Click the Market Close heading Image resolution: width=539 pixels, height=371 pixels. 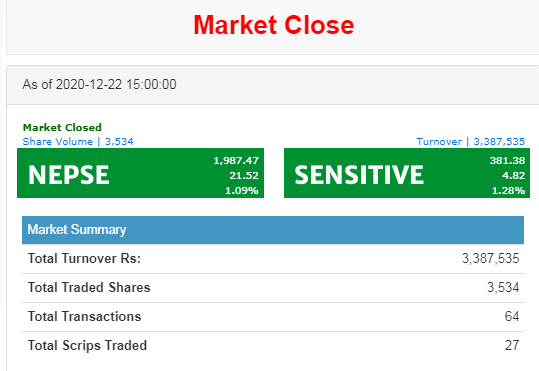pyautogui.click(x=274, y=25)
